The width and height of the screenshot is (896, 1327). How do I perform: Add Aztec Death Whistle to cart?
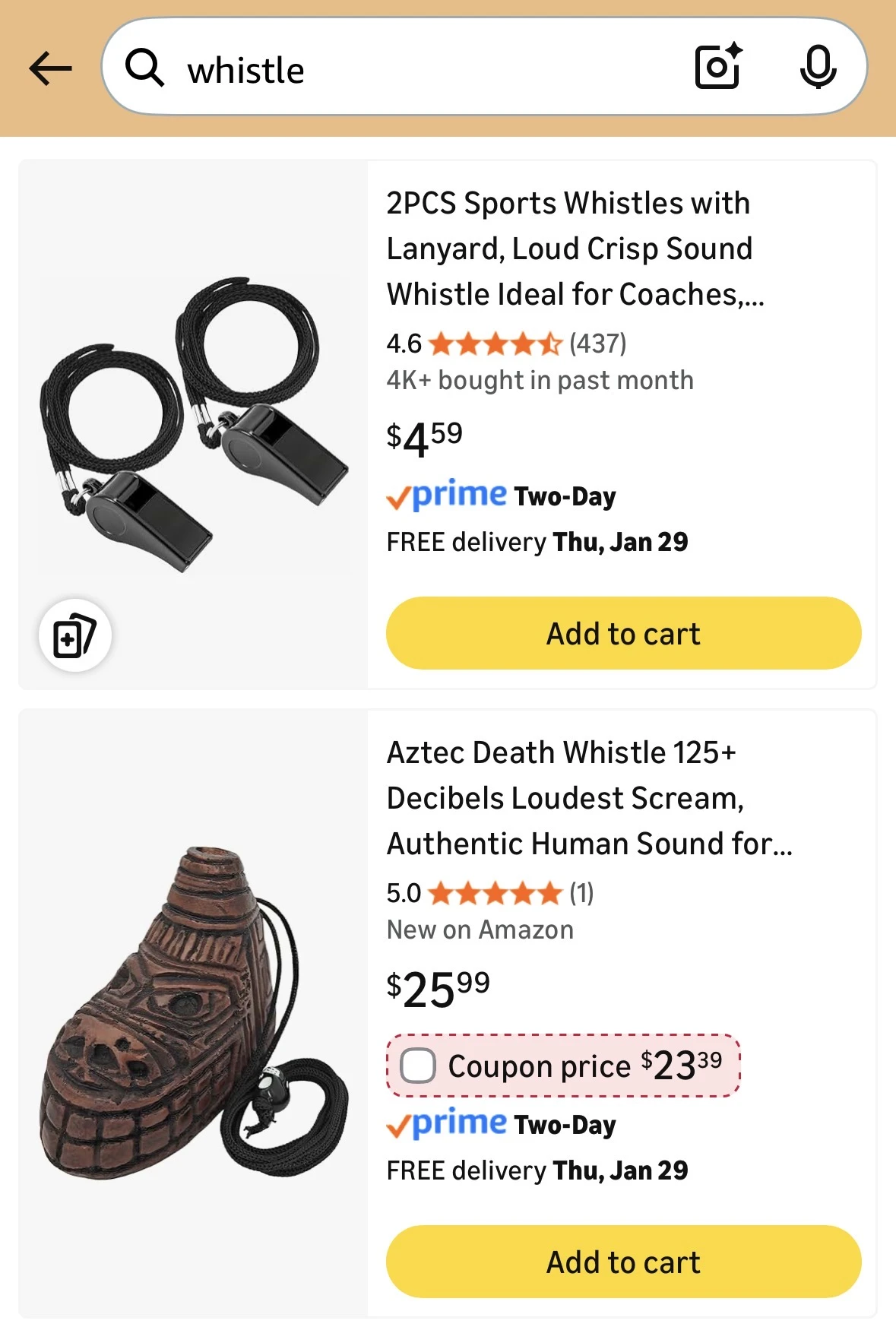623,1262
